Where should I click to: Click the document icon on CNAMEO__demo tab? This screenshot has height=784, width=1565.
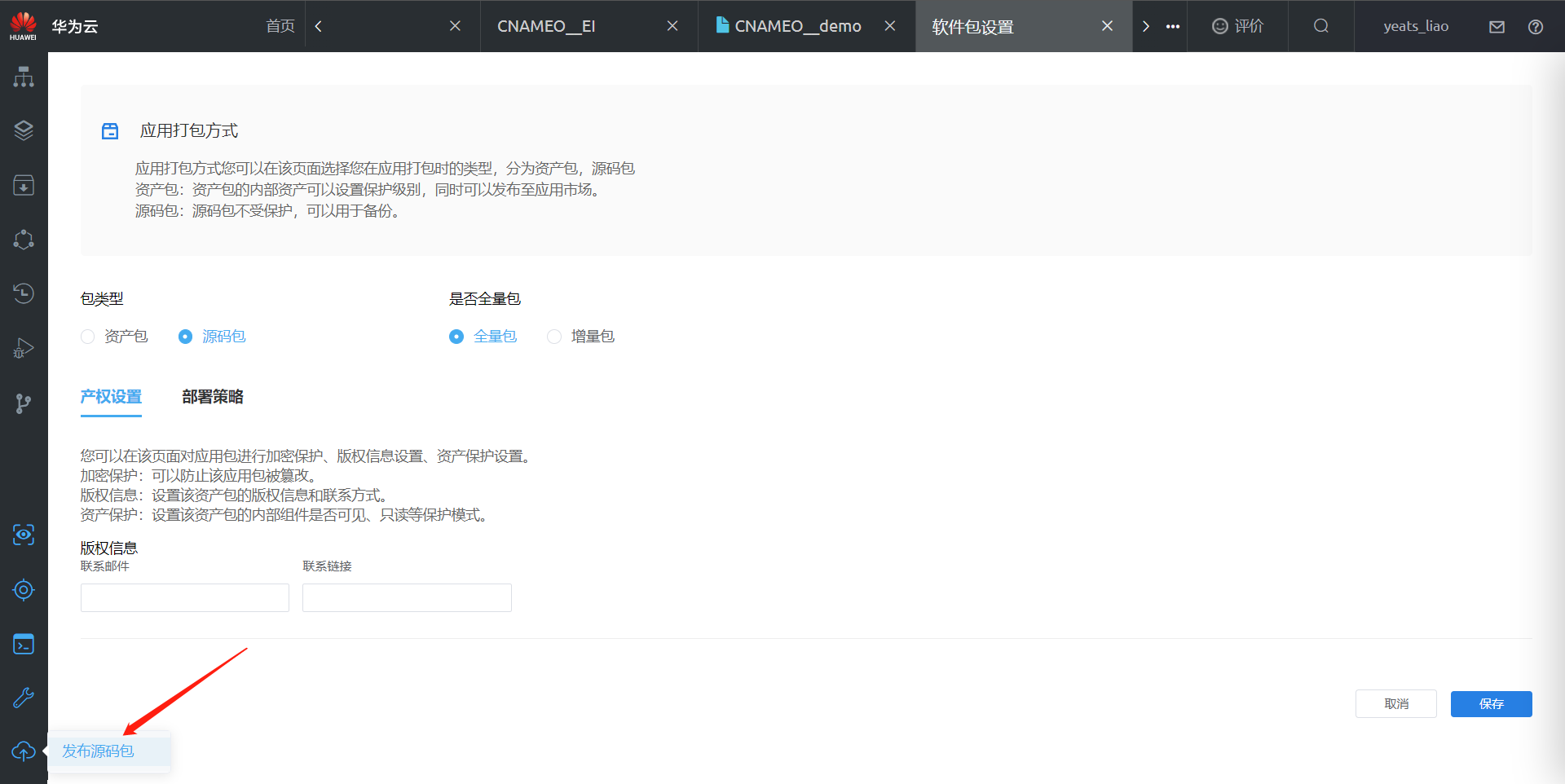pyautogui.click(x=722, y=25)
